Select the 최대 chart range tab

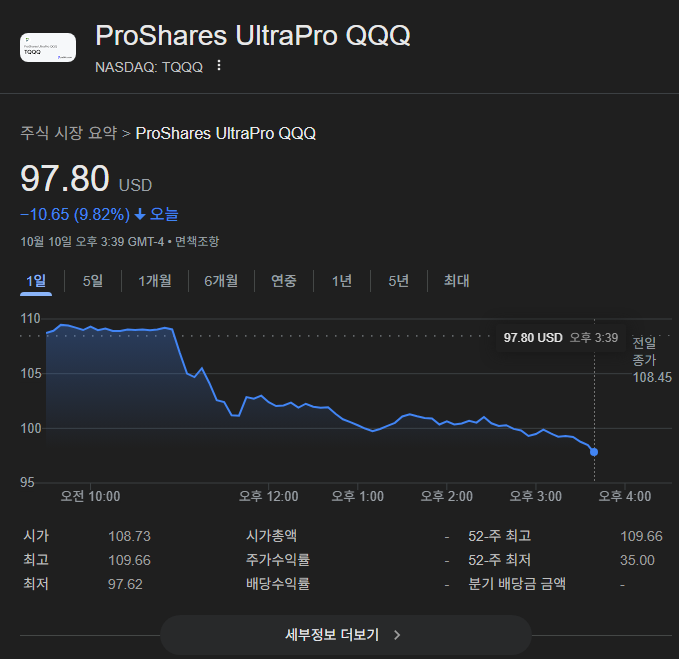456,281
